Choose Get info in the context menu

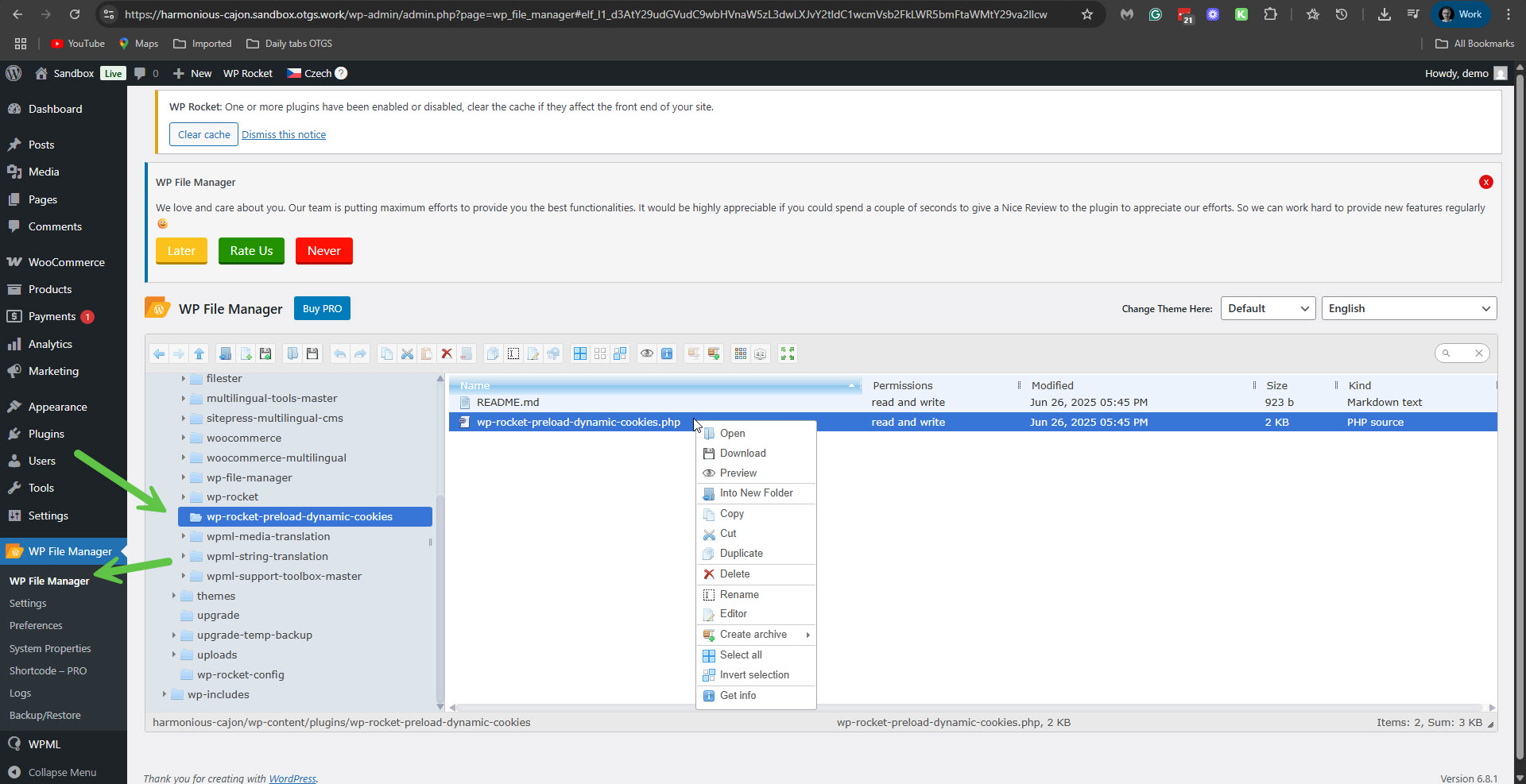pyautogui.click(x=756, y=696)
